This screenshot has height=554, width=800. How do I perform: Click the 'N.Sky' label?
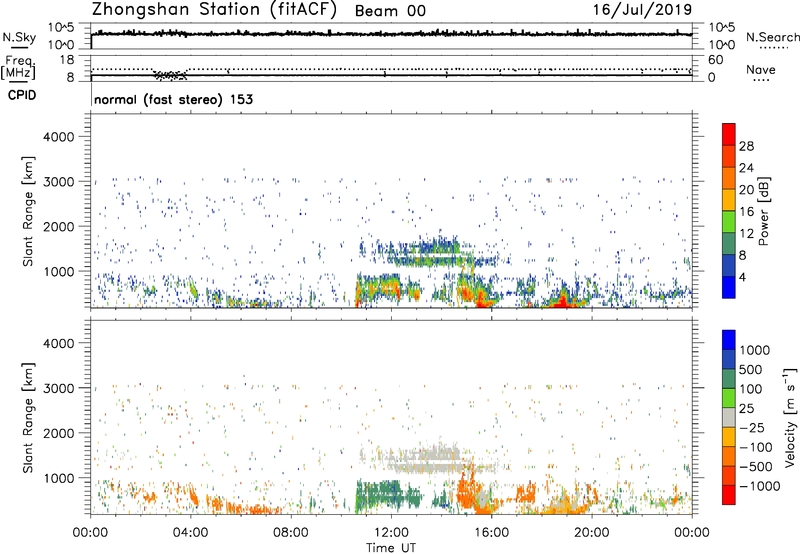[19, 37]
